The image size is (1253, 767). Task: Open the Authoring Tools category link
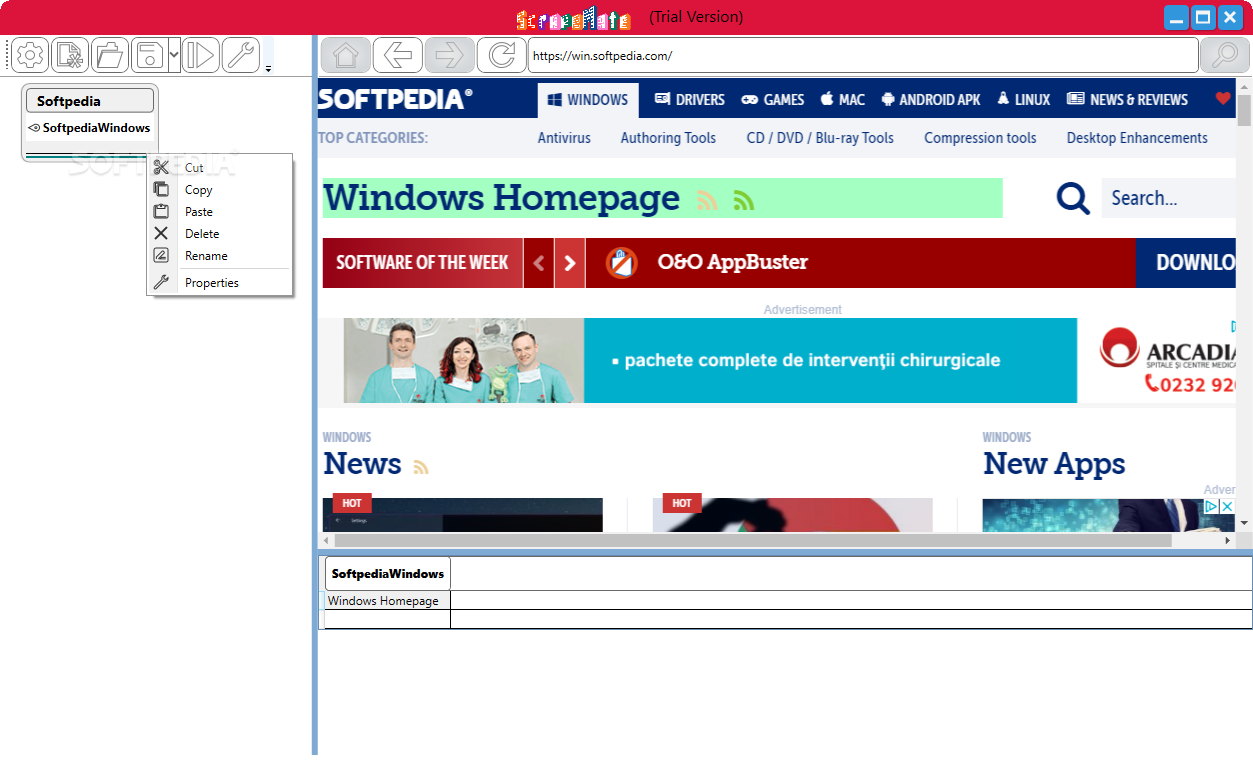(668, 138)
